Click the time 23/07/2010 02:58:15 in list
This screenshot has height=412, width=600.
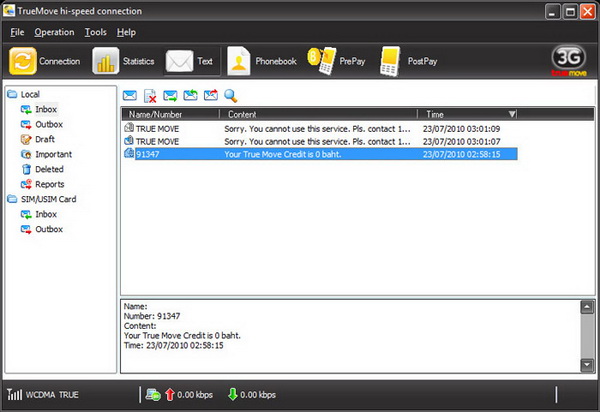[461, 154]
